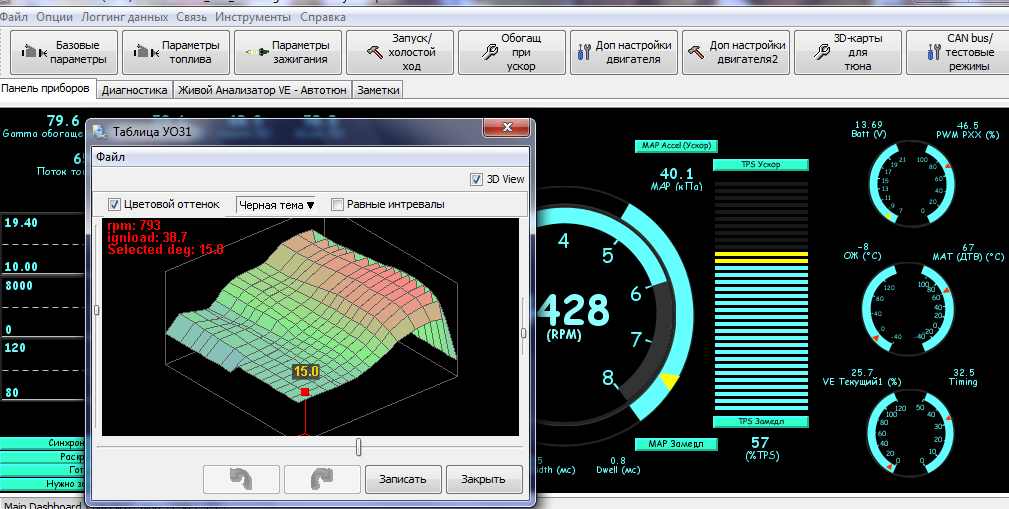Open Базовые параметры settings

pyautogui.click(x=63, y=52)
